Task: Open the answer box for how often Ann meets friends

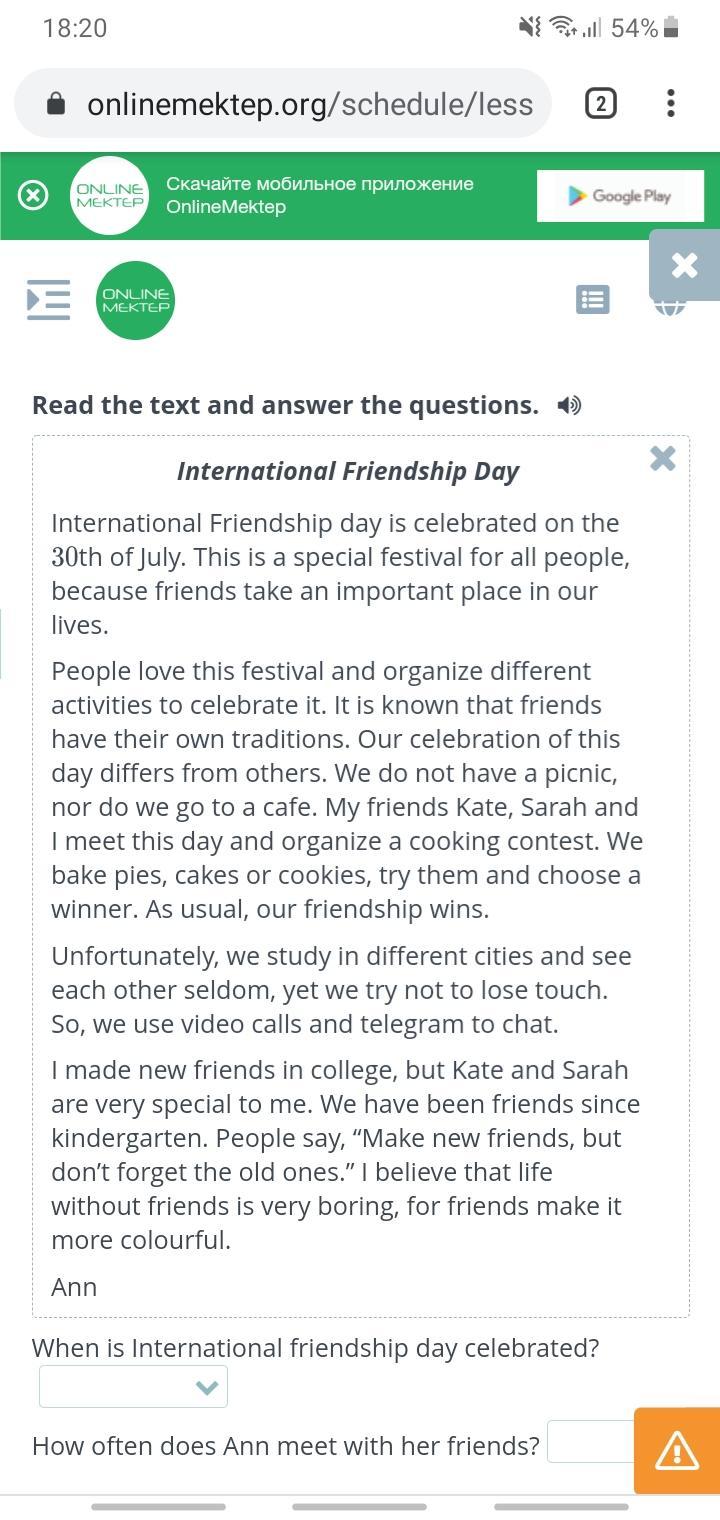Action: pyautogui.click(x=590, y=1442)
